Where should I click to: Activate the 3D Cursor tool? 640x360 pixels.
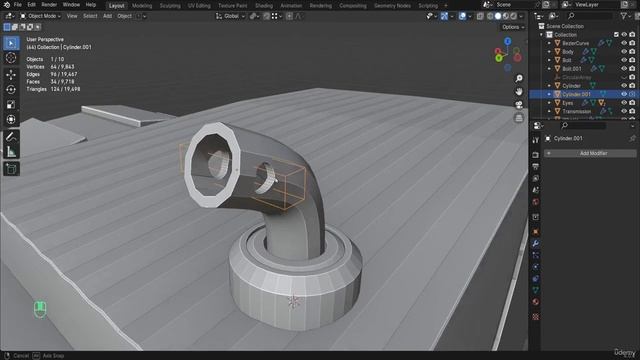11,58
